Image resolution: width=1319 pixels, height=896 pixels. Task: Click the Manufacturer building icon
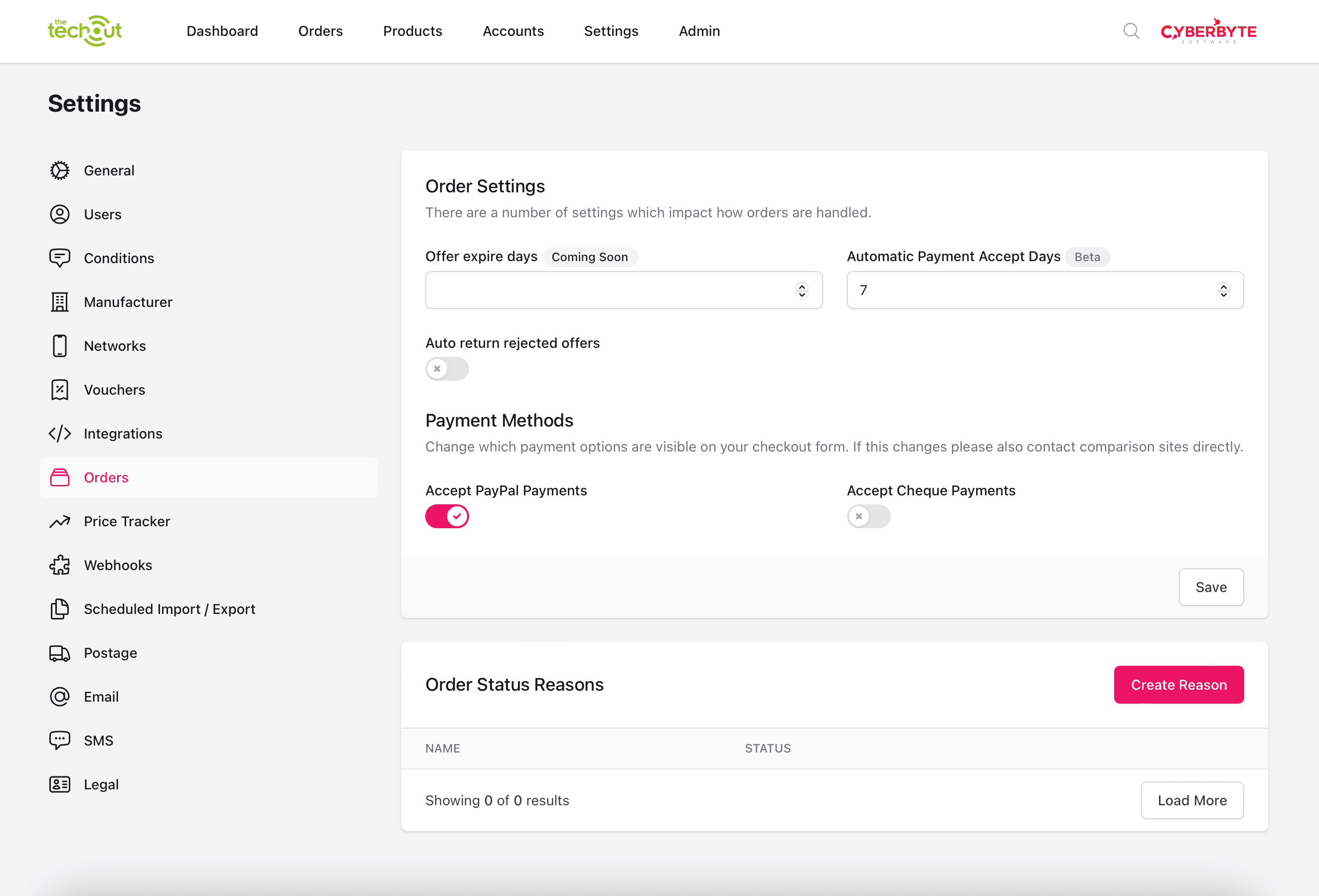[60, 302]
